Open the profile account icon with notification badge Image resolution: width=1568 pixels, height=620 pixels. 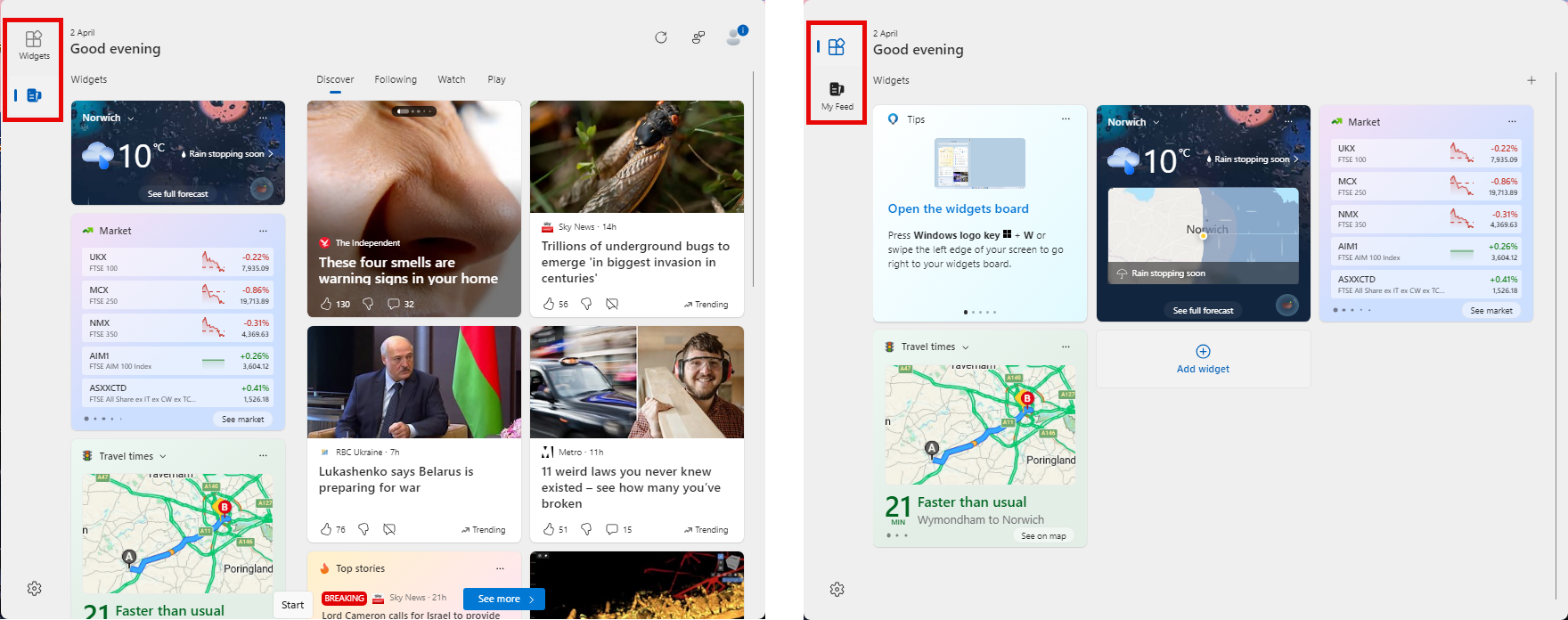tap(734, 37)
